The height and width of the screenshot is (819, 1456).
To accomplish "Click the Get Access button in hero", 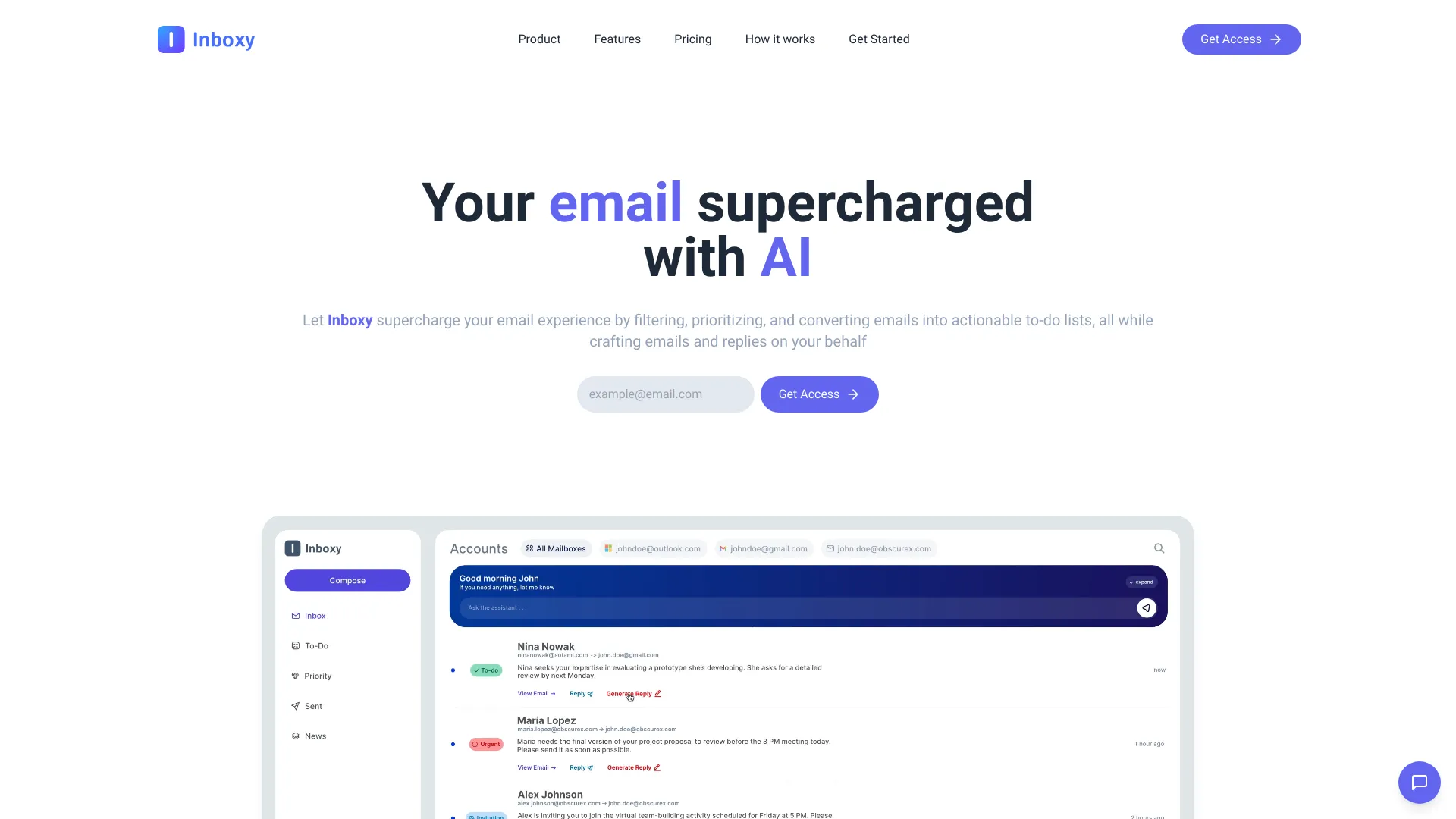I will coord(819,394).
